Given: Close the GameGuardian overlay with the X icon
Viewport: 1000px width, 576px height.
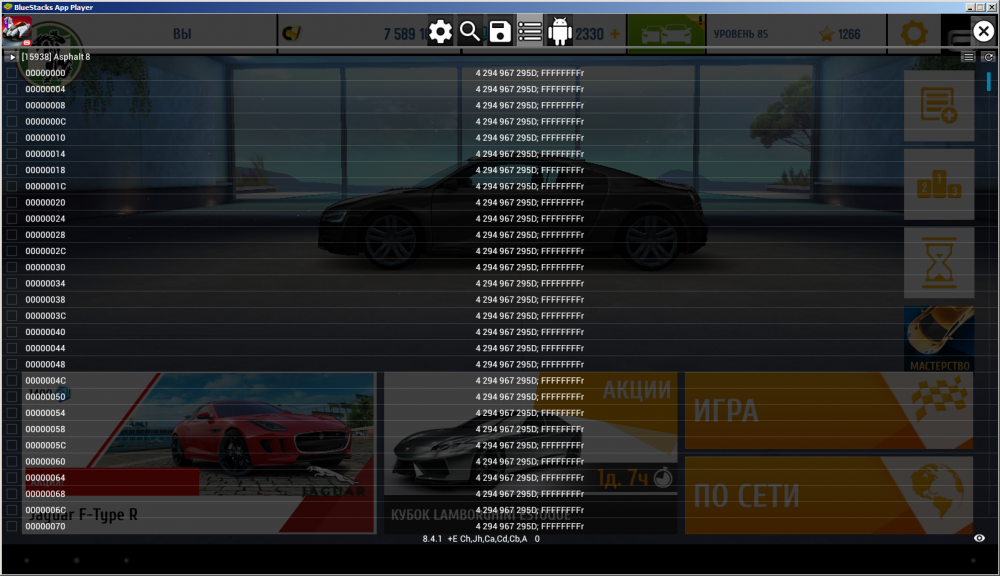Looking at the screenshot, I should click(x=983, y=32).
